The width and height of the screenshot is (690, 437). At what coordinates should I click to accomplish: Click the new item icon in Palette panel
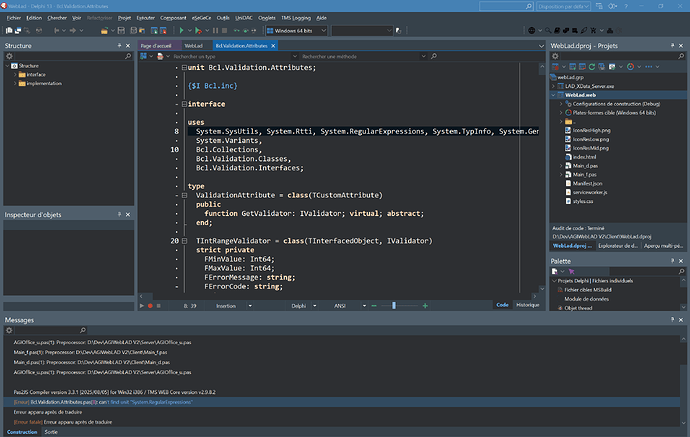coord(555,272)
